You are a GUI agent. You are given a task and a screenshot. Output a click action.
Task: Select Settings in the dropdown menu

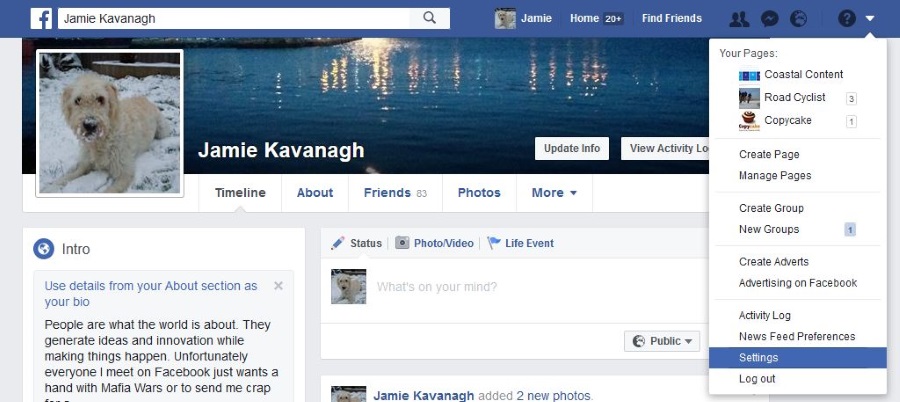click(798, 358)
